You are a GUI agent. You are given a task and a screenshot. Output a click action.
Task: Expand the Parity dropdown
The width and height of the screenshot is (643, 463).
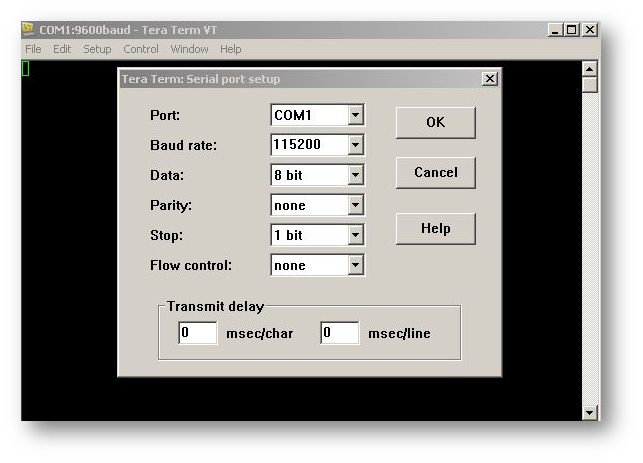click(355, 205)
